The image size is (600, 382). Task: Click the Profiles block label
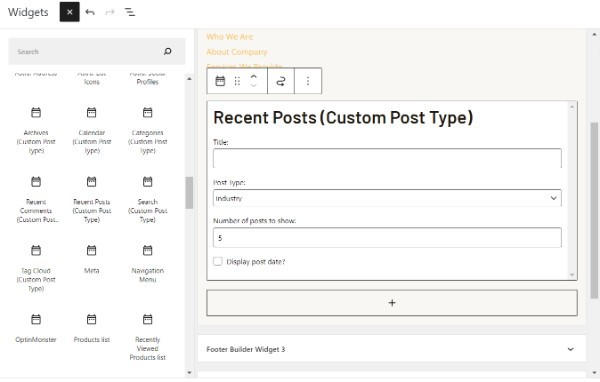click(x=147, y=82)
